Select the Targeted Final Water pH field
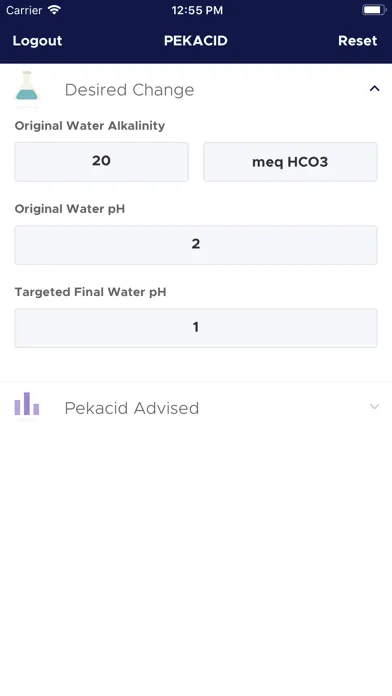Screen dimensions: 392x696 tap(196, 328)
